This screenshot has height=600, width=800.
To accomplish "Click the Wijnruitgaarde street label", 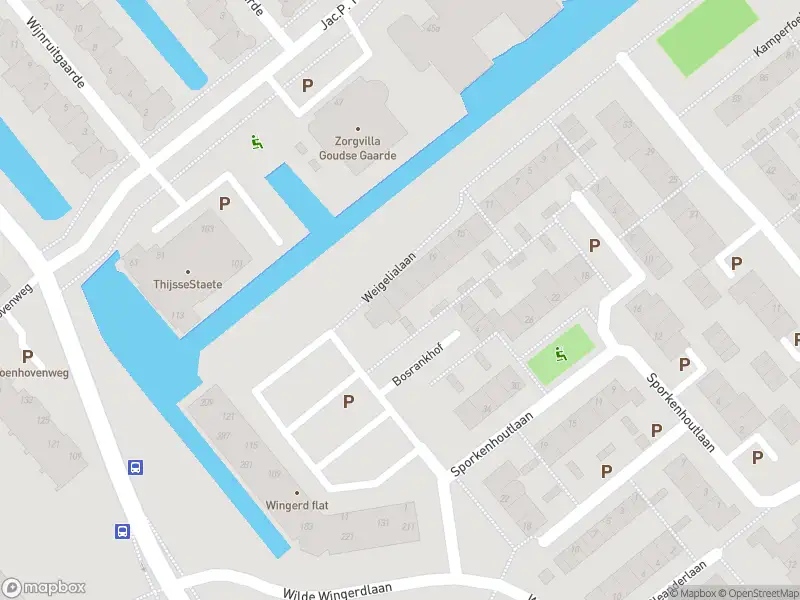I will (x=55, y=52).
